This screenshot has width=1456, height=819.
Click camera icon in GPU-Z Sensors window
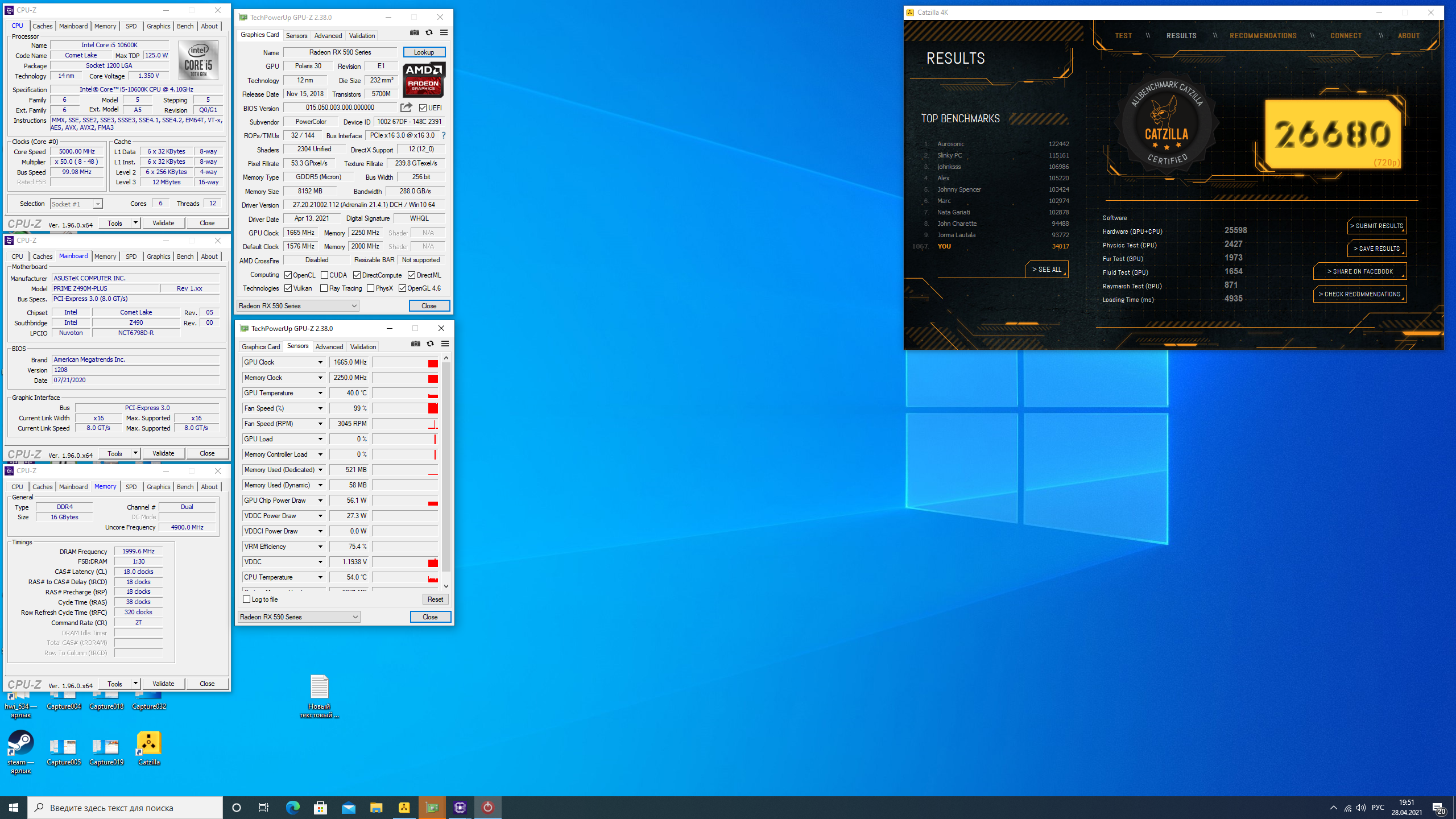coord(416,344)
